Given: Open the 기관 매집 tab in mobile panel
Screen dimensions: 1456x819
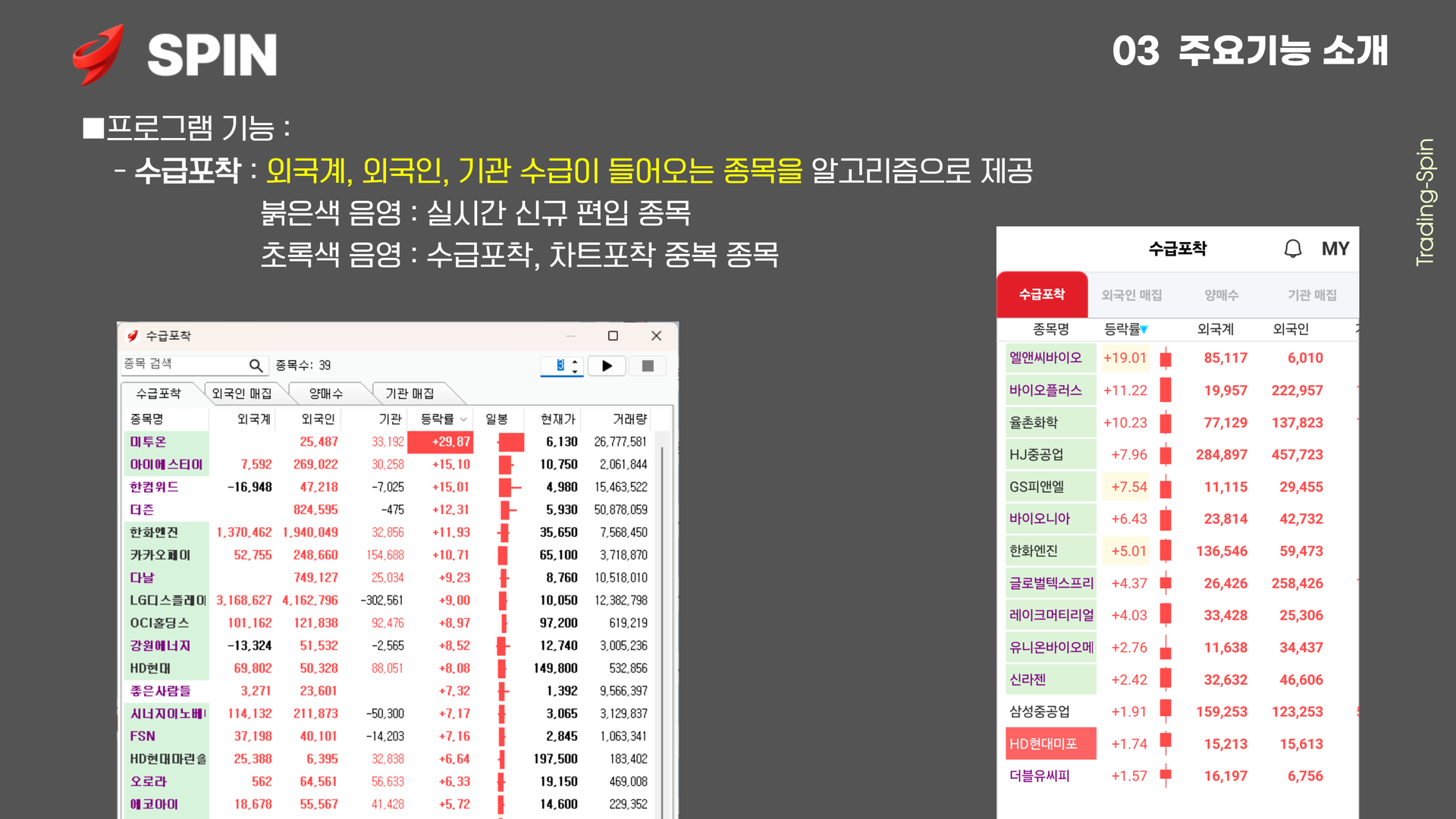Looking at the screenshot, I should coord(1312,295).
